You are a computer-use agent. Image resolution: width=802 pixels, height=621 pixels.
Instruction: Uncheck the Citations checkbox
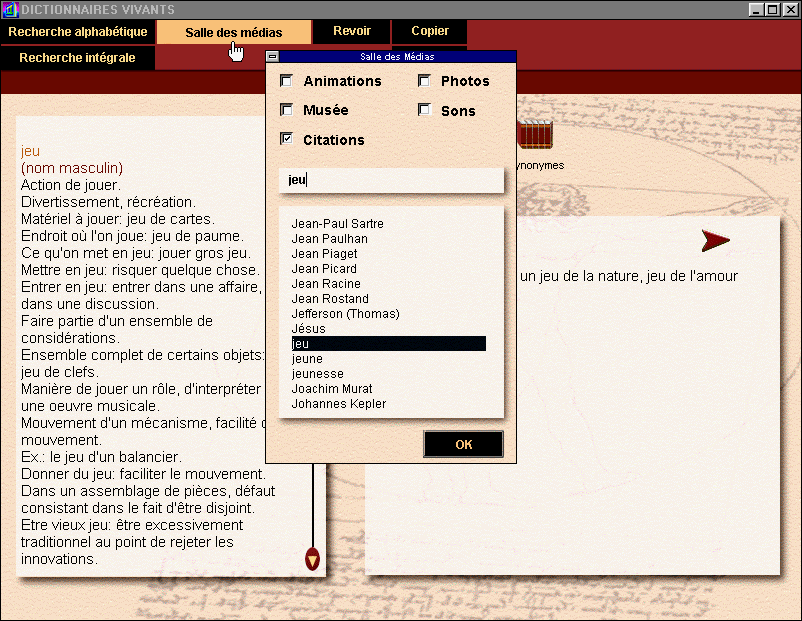tap(286, 138)
